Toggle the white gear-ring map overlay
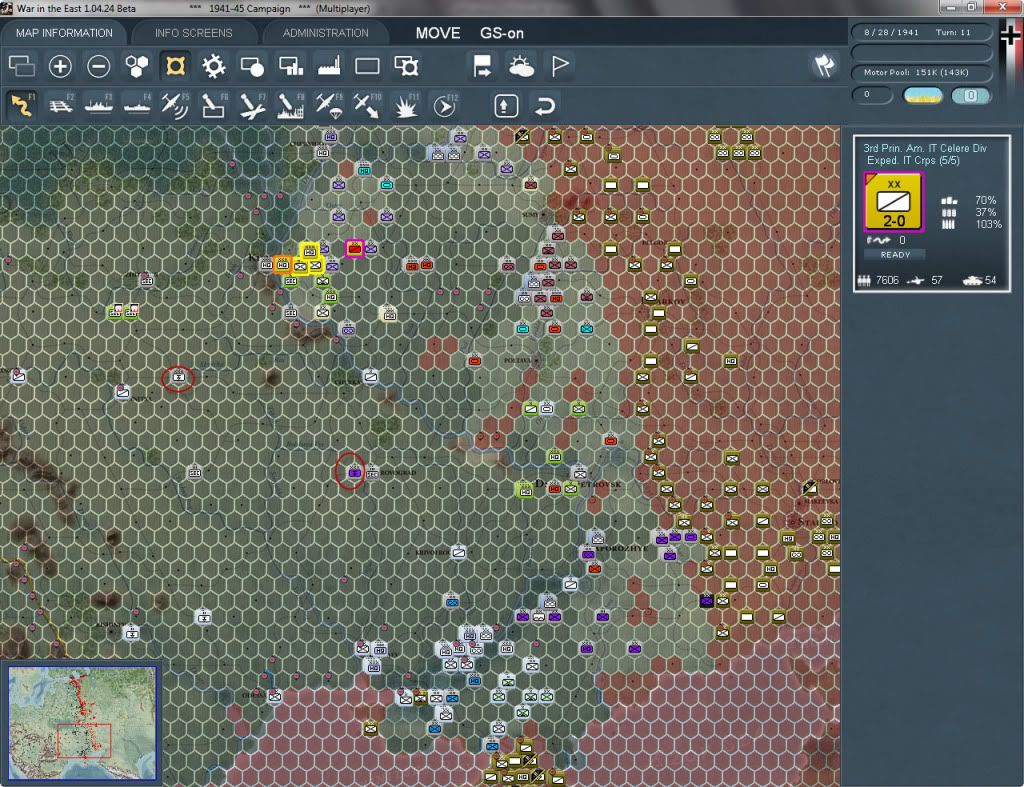Screen dimensions: 1024x787 coord(214,66)
